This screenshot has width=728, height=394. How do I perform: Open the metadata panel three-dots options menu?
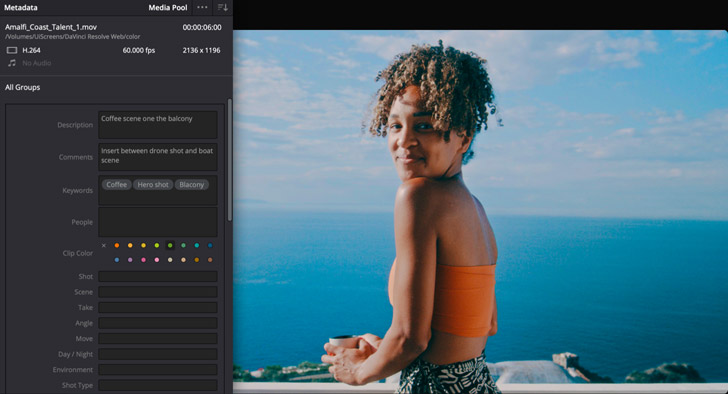point(202,7)
